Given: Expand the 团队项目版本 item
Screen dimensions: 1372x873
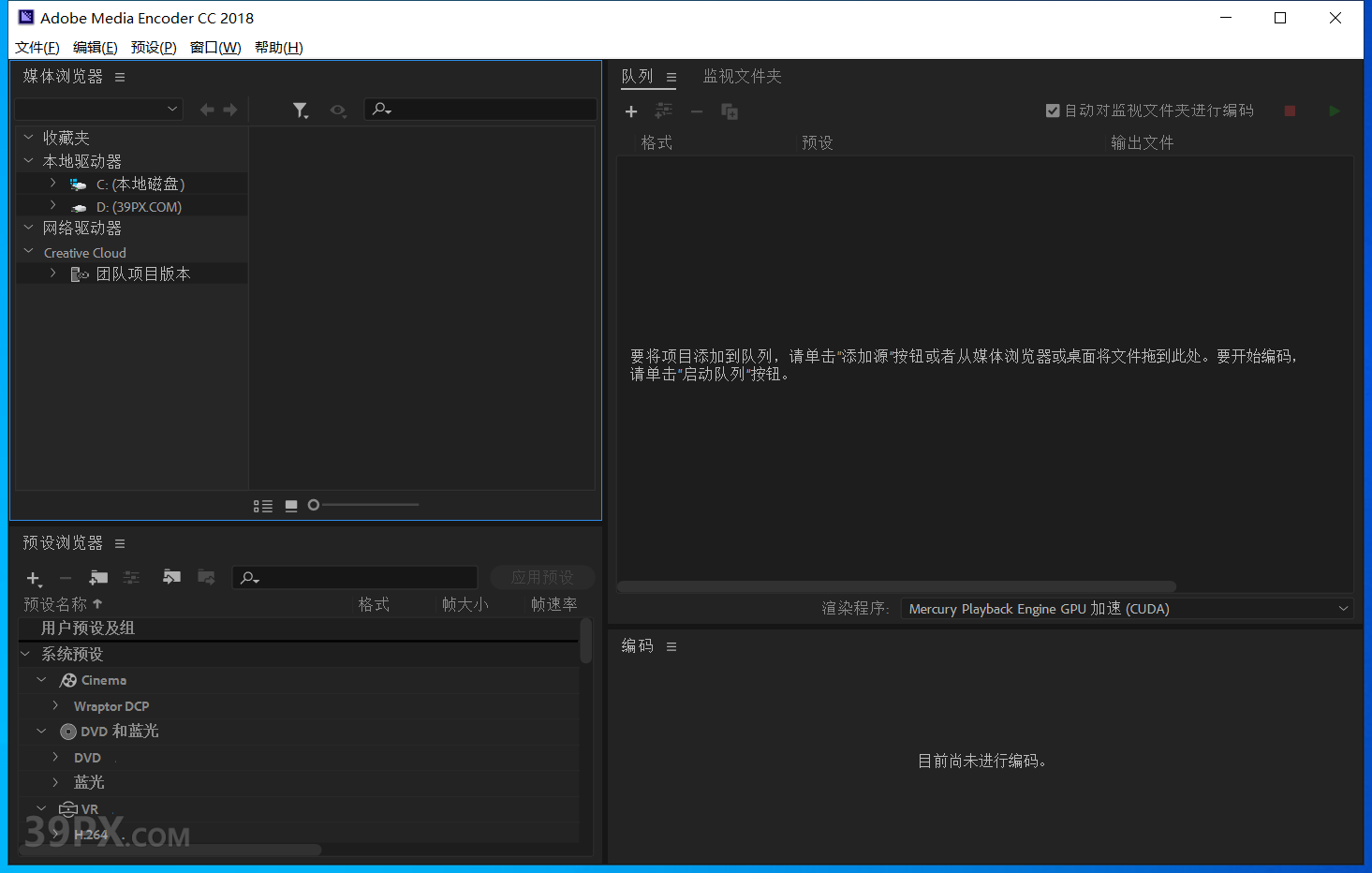Looking at the screenshot, I should click(53, 273).
